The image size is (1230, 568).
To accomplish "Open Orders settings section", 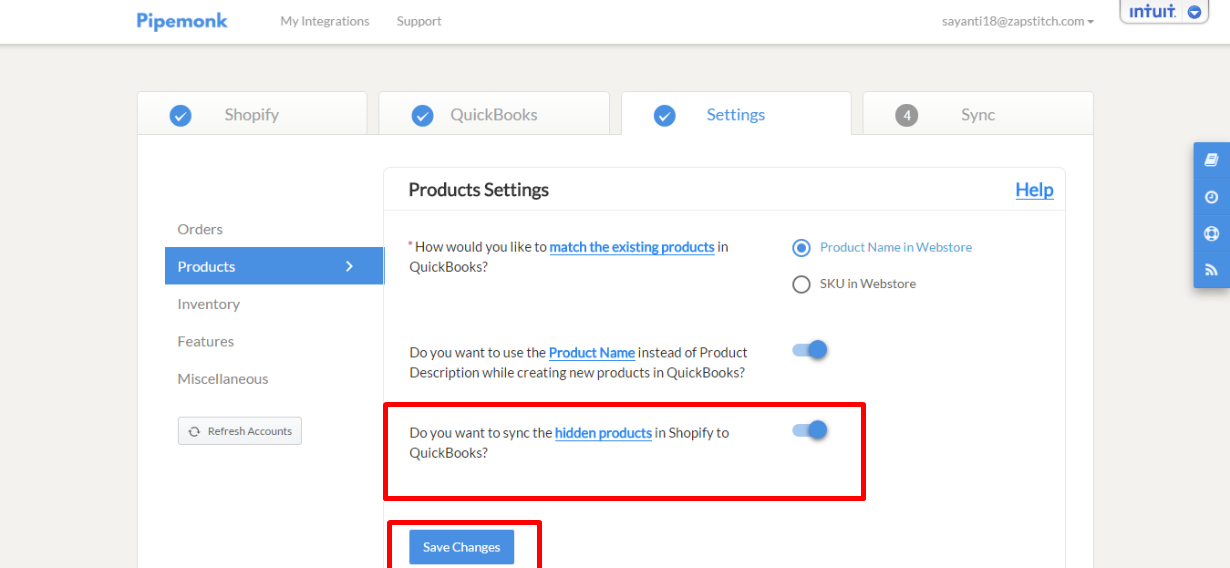I will [200, 229].
